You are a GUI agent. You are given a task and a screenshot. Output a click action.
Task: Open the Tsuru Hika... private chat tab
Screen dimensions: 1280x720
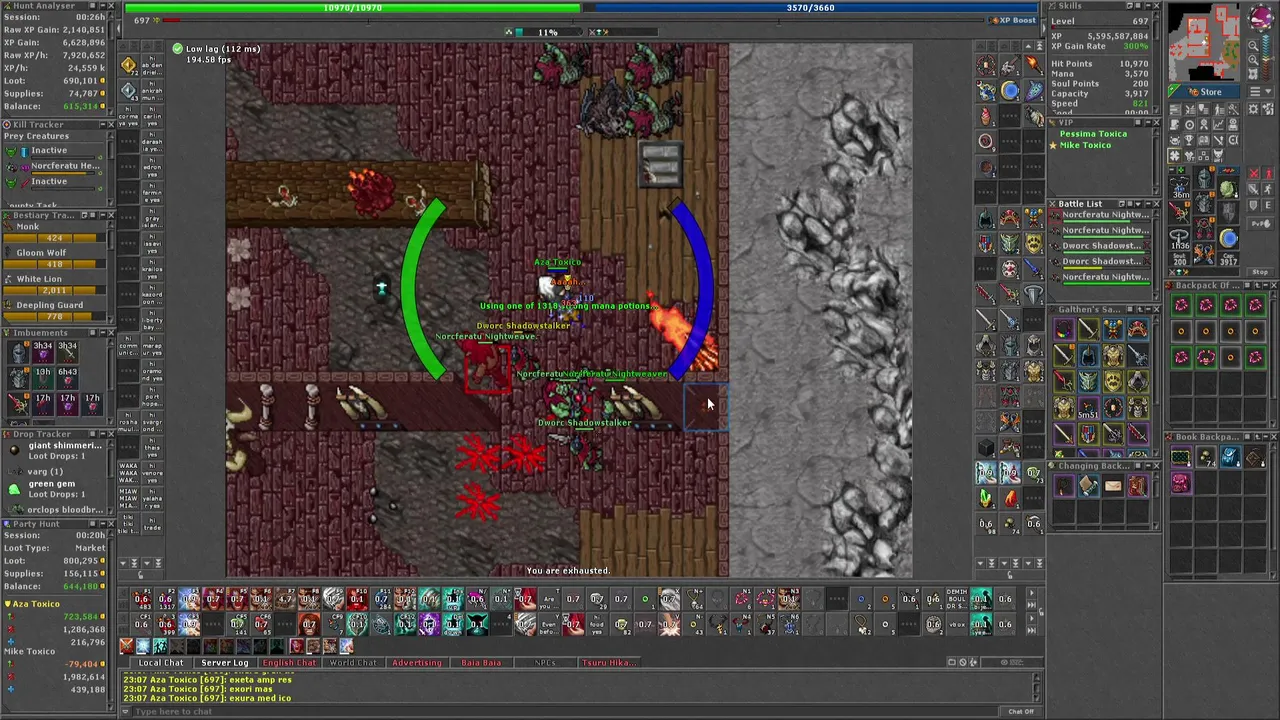pos(608,662)
